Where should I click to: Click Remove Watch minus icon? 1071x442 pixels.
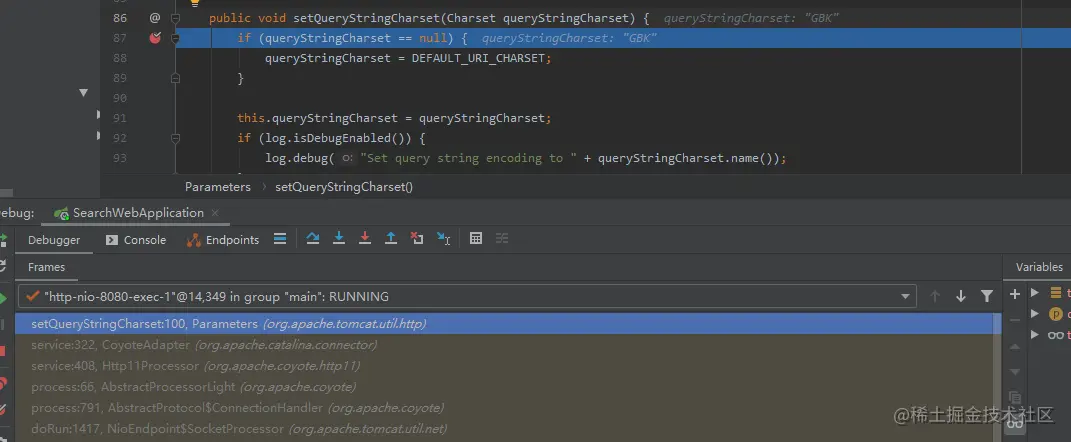1015,318
